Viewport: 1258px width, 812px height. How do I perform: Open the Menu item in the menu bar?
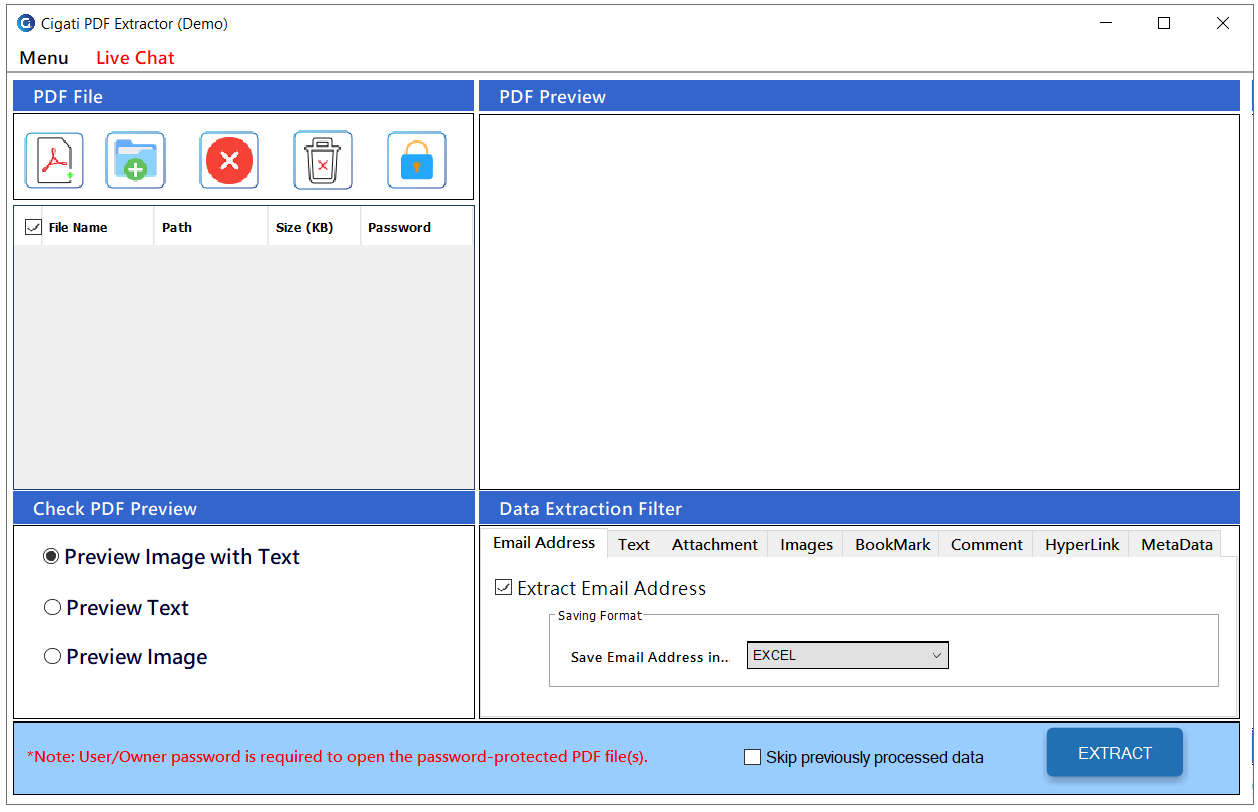[43, 58]
